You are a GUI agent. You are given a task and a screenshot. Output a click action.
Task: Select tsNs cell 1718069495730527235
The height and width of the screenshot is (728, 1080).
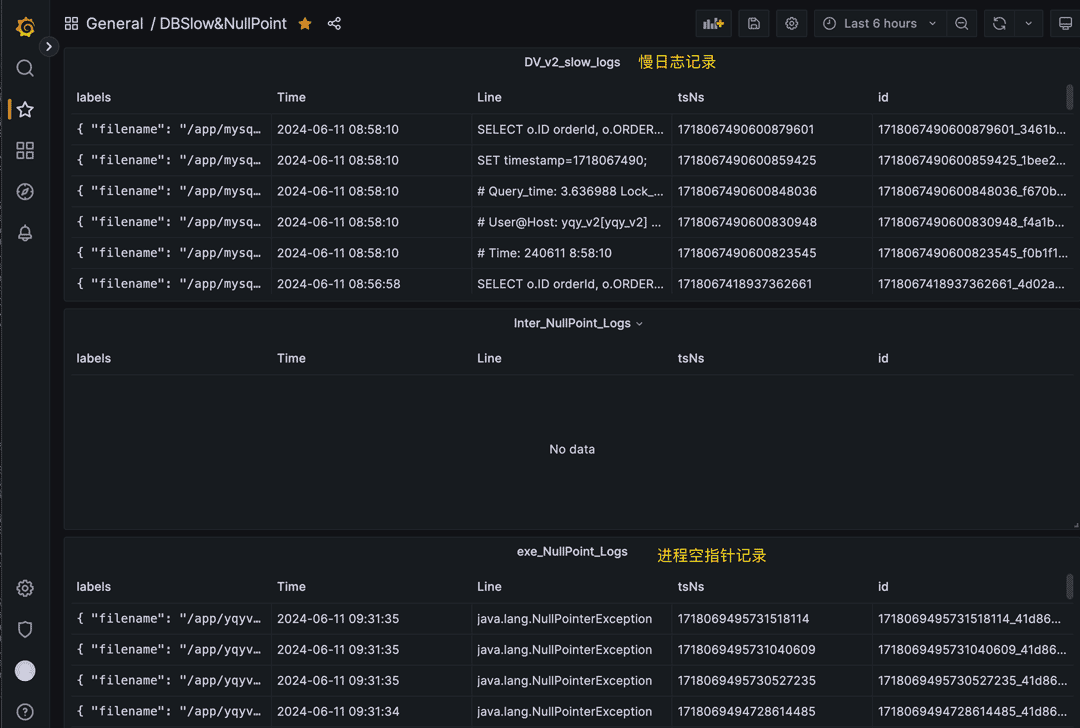pos(772,681)
